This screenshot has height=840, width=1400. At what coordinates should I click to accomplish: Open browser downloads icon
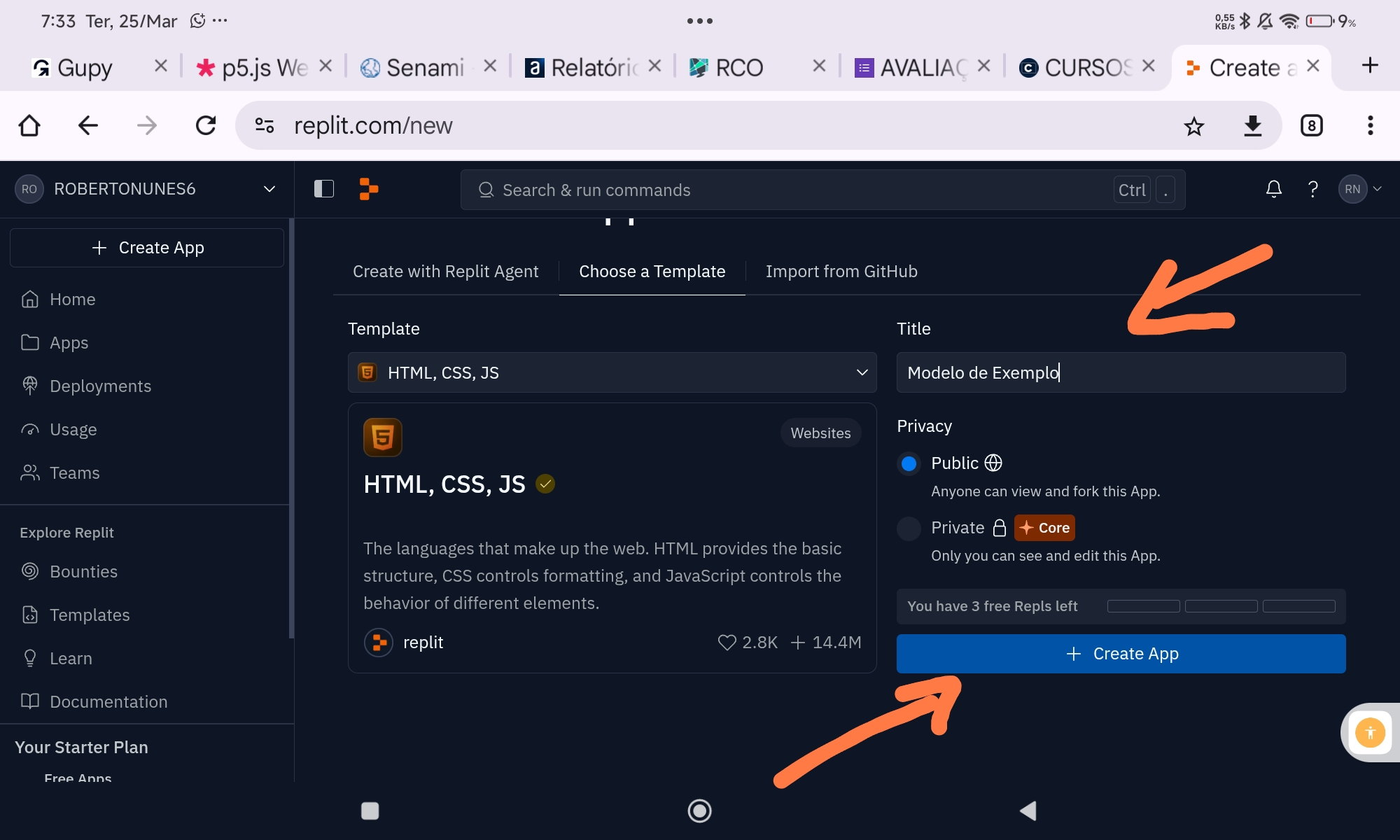1252,126
